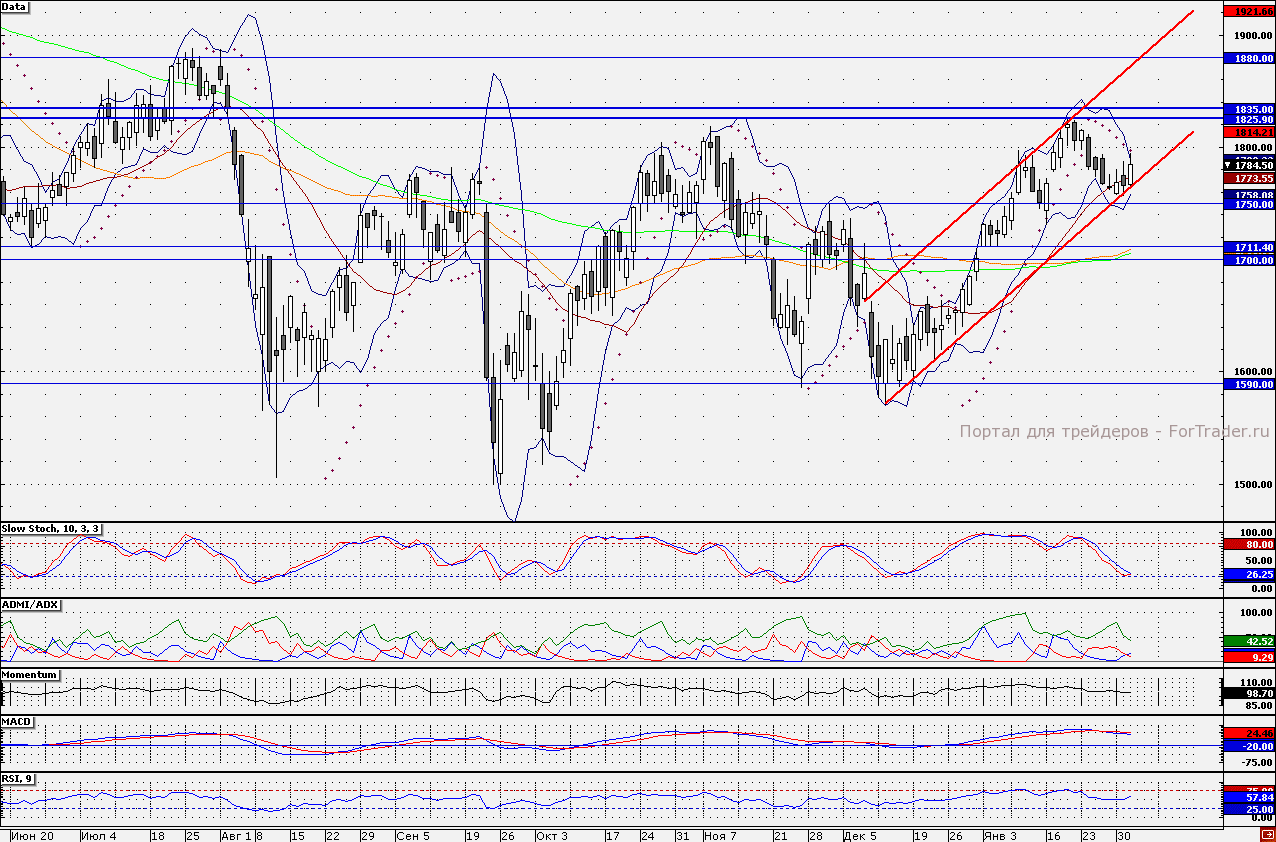Screen dimensions: 1276x842
Task: Click the green 42.52 ADX value label
Action: 1249,641
